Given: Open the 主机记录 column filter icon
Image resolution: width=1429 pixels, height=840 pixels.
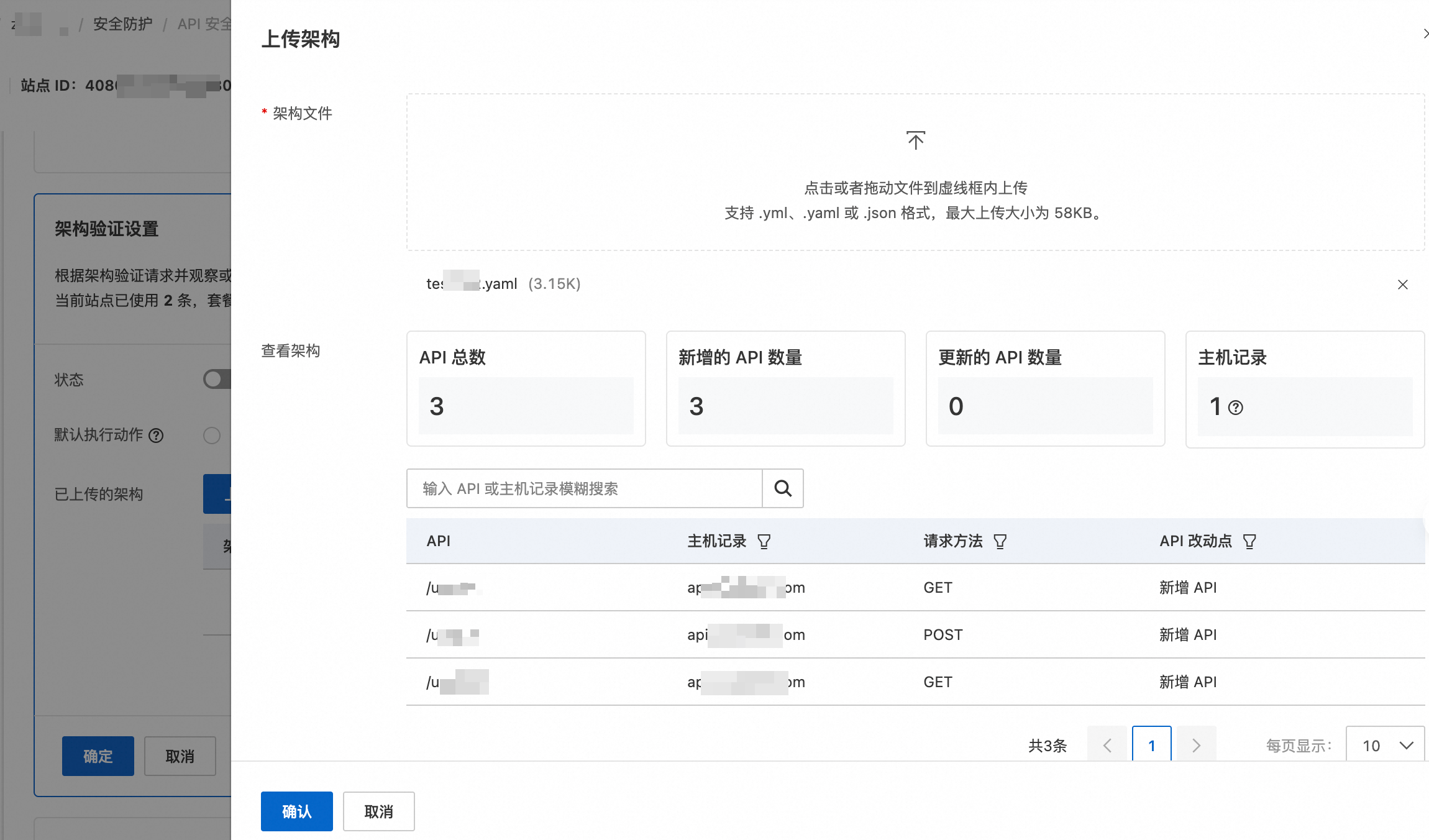Looking at the screenshot, I should tap(764, 542).
